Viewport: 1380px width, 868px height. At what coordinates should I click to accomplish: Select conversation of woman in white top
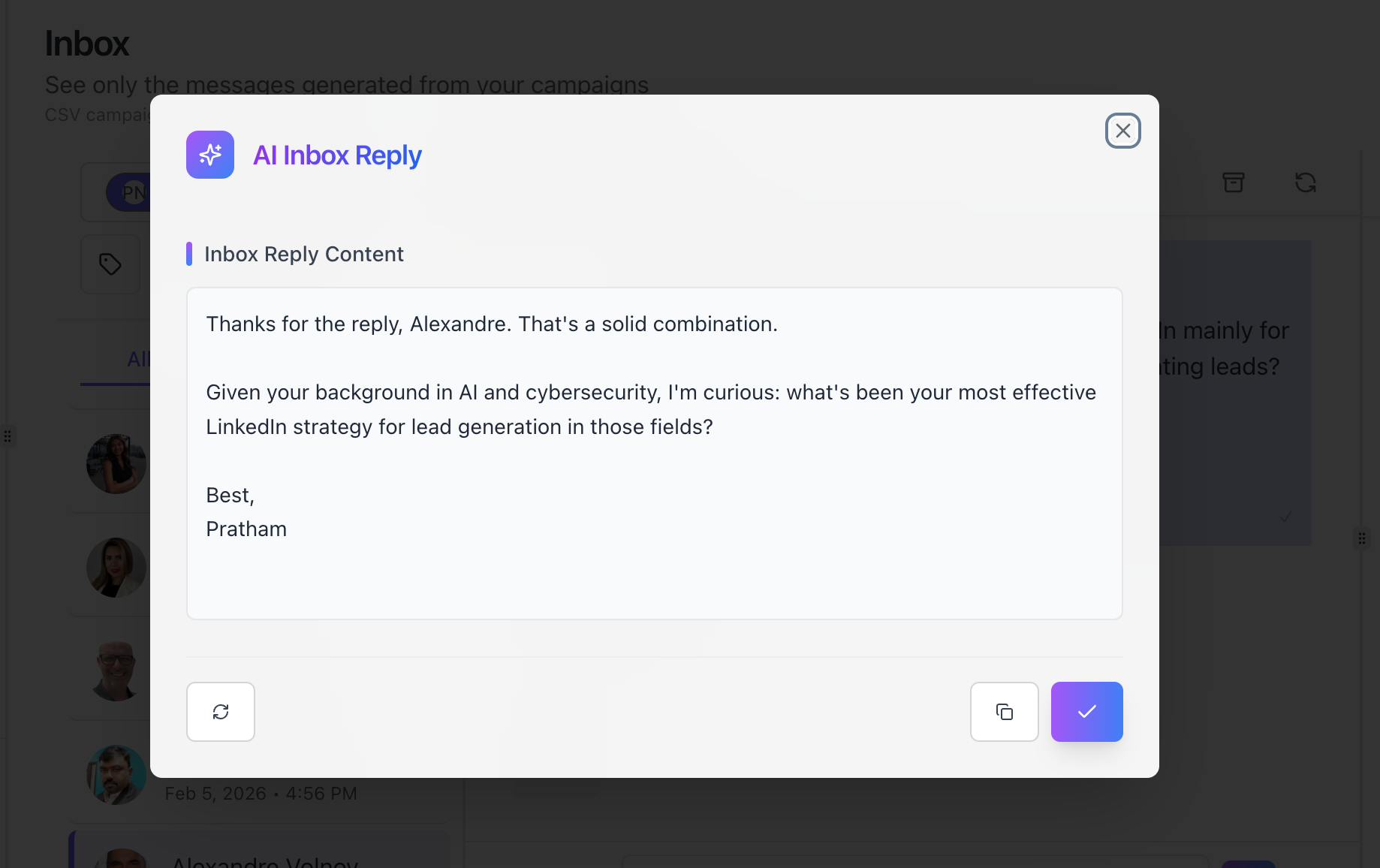pyautogui.click(x=116, y=568)
